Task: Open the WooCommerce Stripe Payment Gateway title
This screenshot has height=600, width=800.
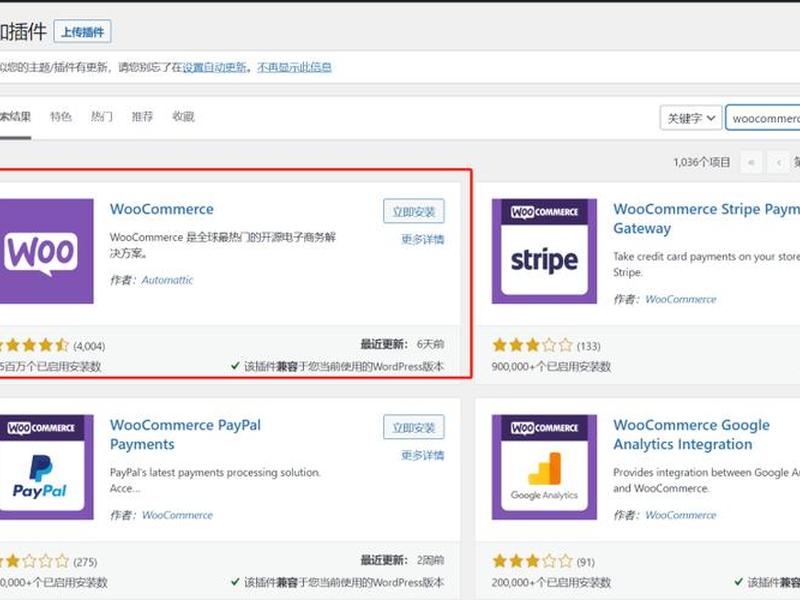Action: 706,218
